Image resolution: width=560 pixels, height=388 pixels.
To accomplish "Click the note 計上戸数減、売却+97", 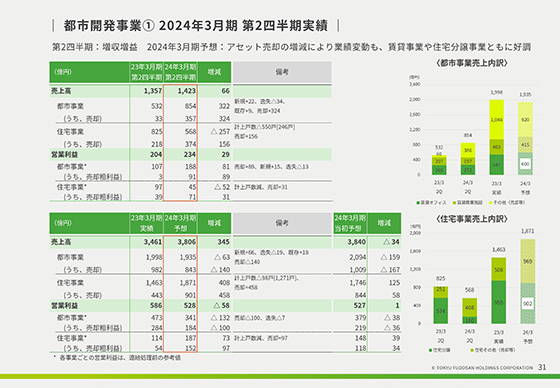I will point(261,338).
